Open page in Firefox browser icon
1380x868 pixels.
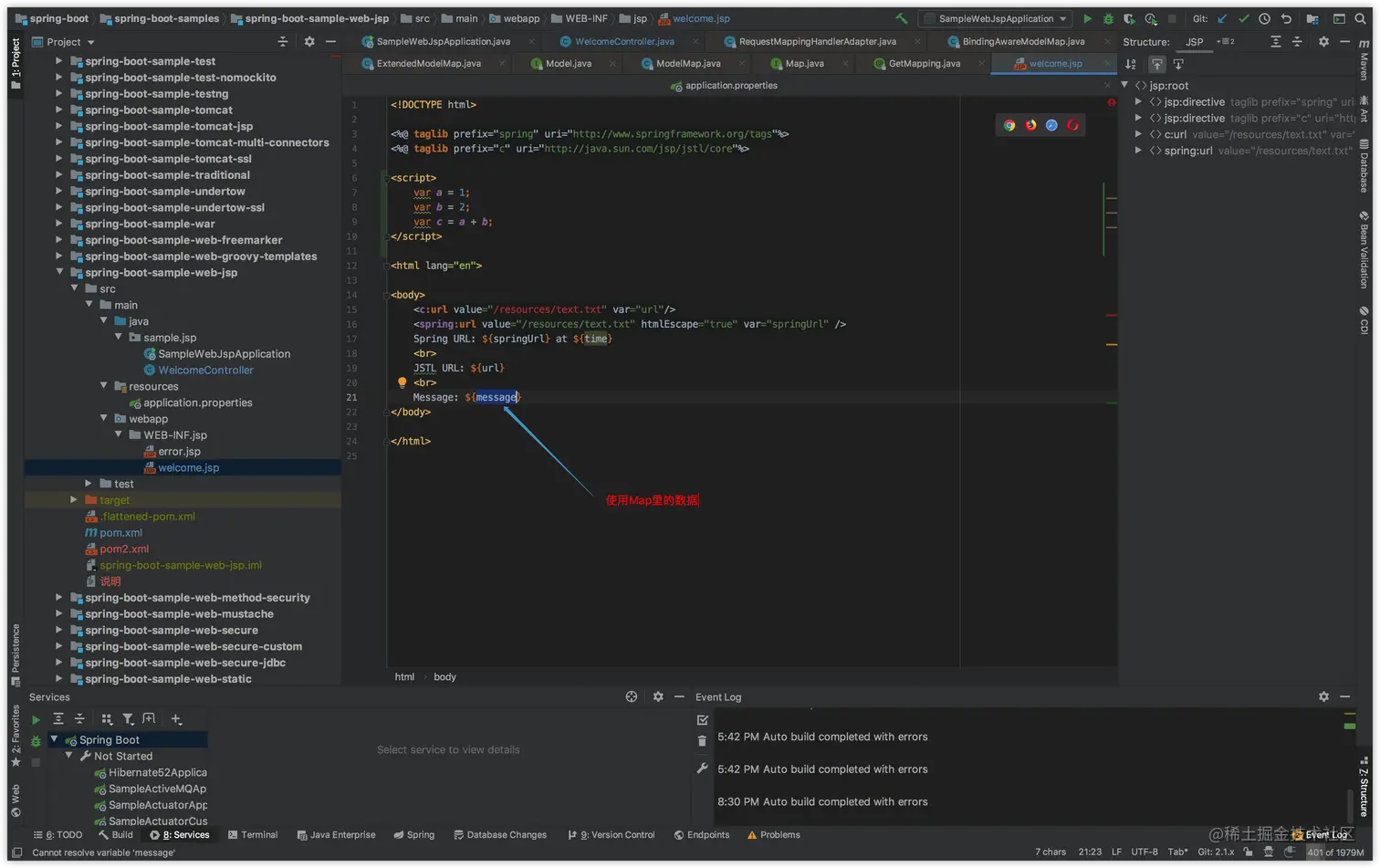(x=1030, y=125)
